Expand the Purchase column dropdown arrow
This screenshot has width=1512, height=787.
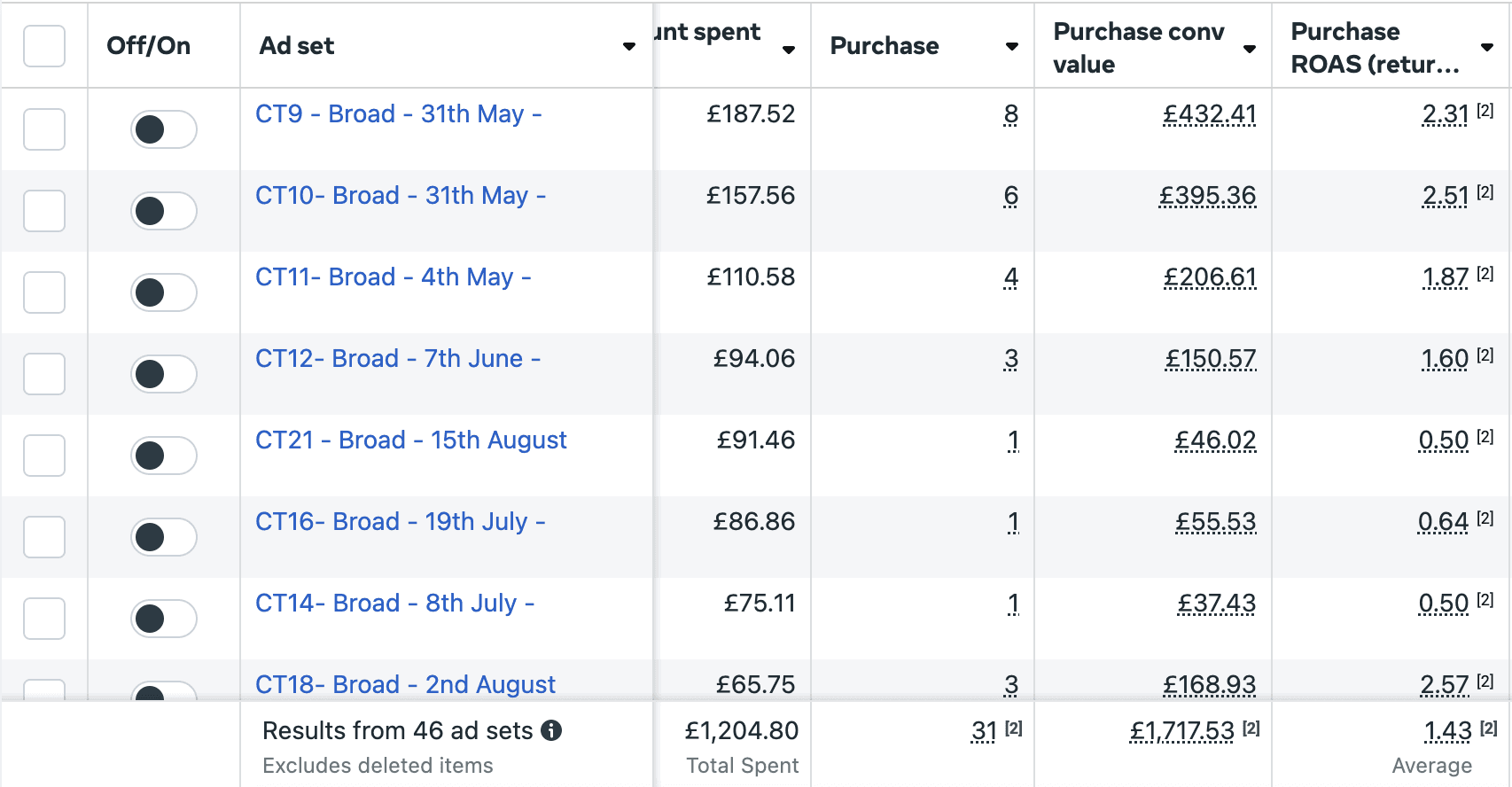[1012, 46]
